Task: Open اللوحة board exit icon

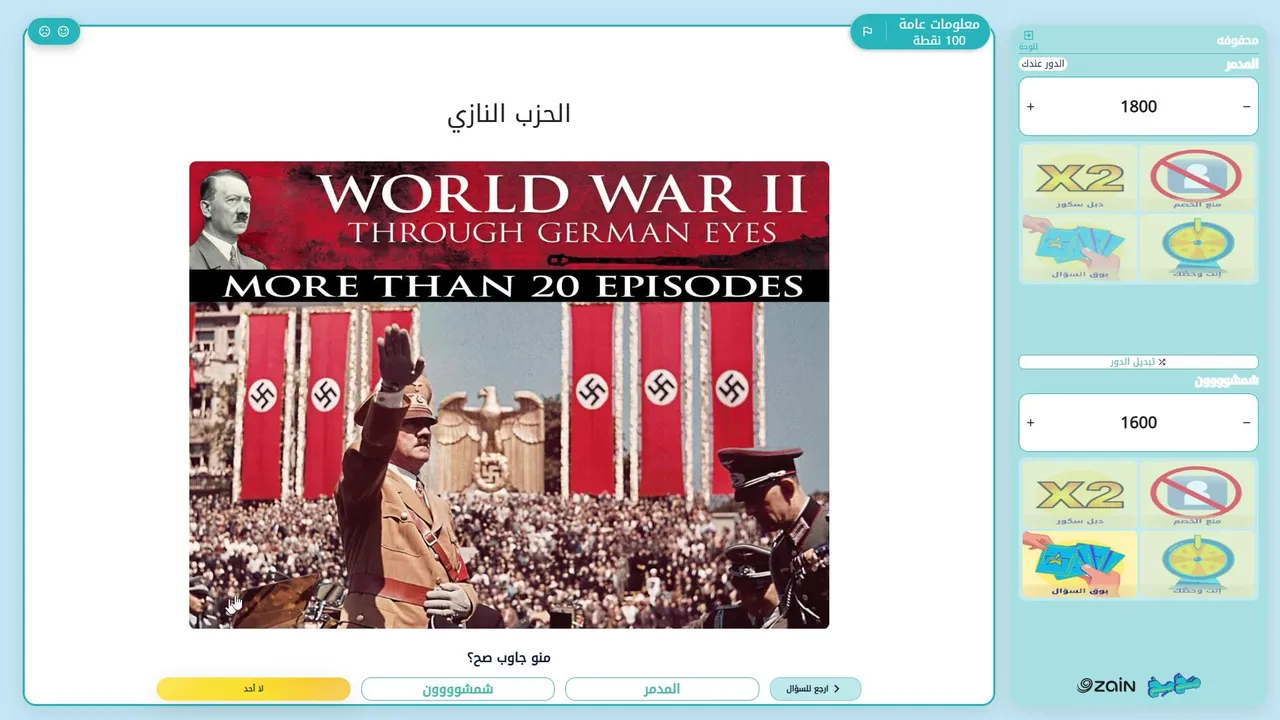Action: [x=1028, y=40]
